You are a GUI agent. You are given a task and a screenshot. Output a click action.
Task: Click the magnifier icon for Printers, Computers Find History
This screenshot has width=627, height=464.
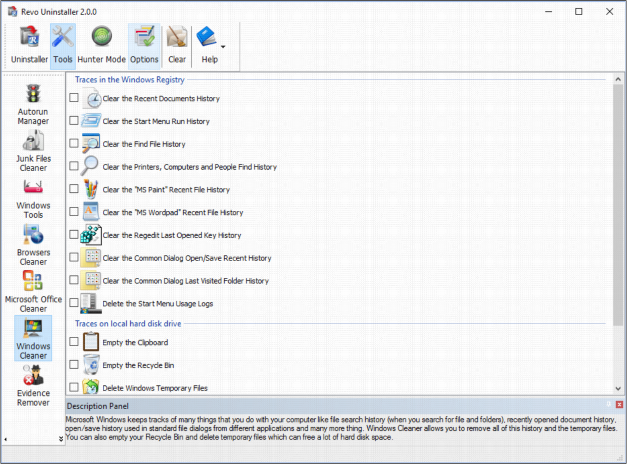[90, 166]
